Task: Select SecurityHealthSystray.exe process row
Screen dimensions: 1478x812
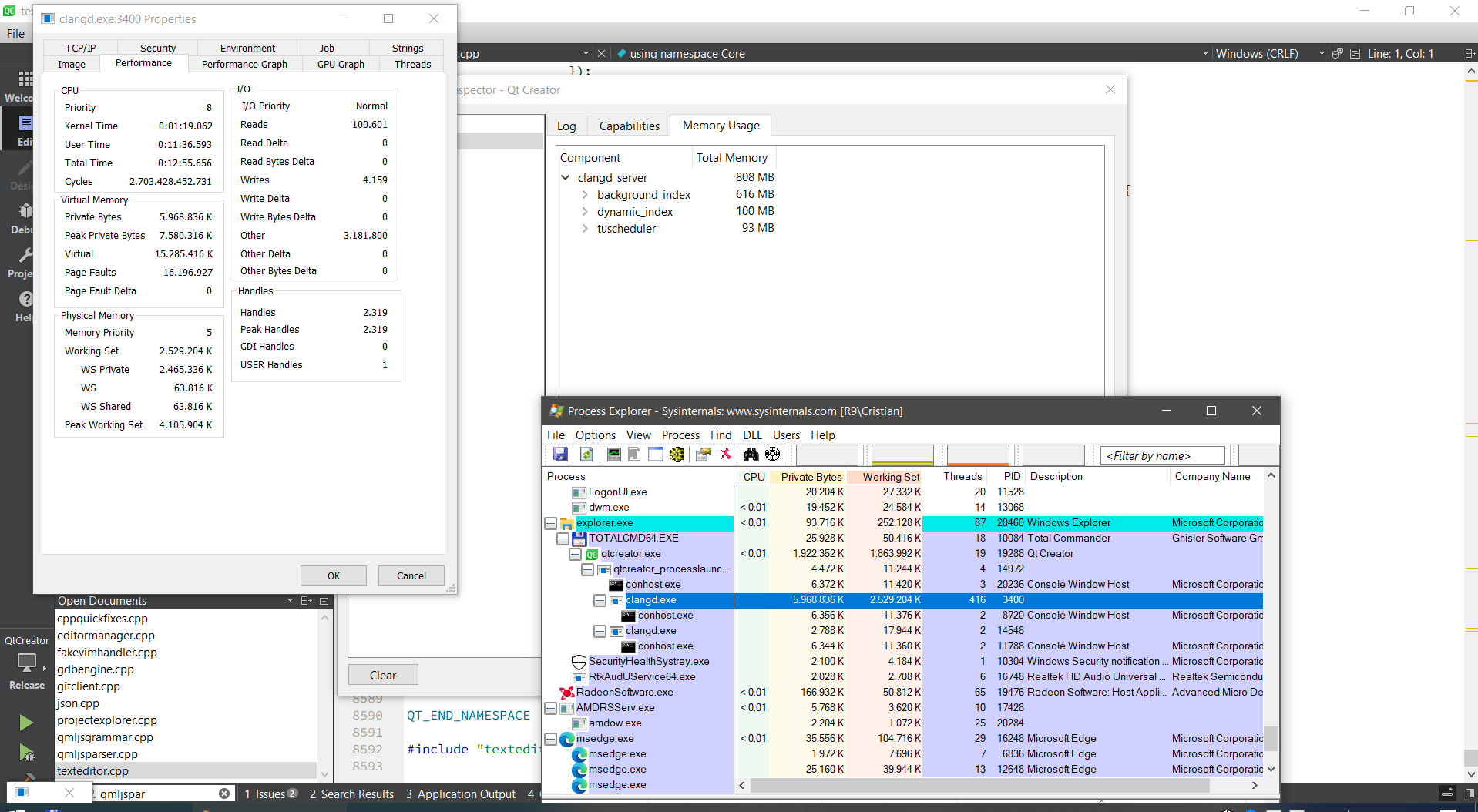Action: [904, 662]
